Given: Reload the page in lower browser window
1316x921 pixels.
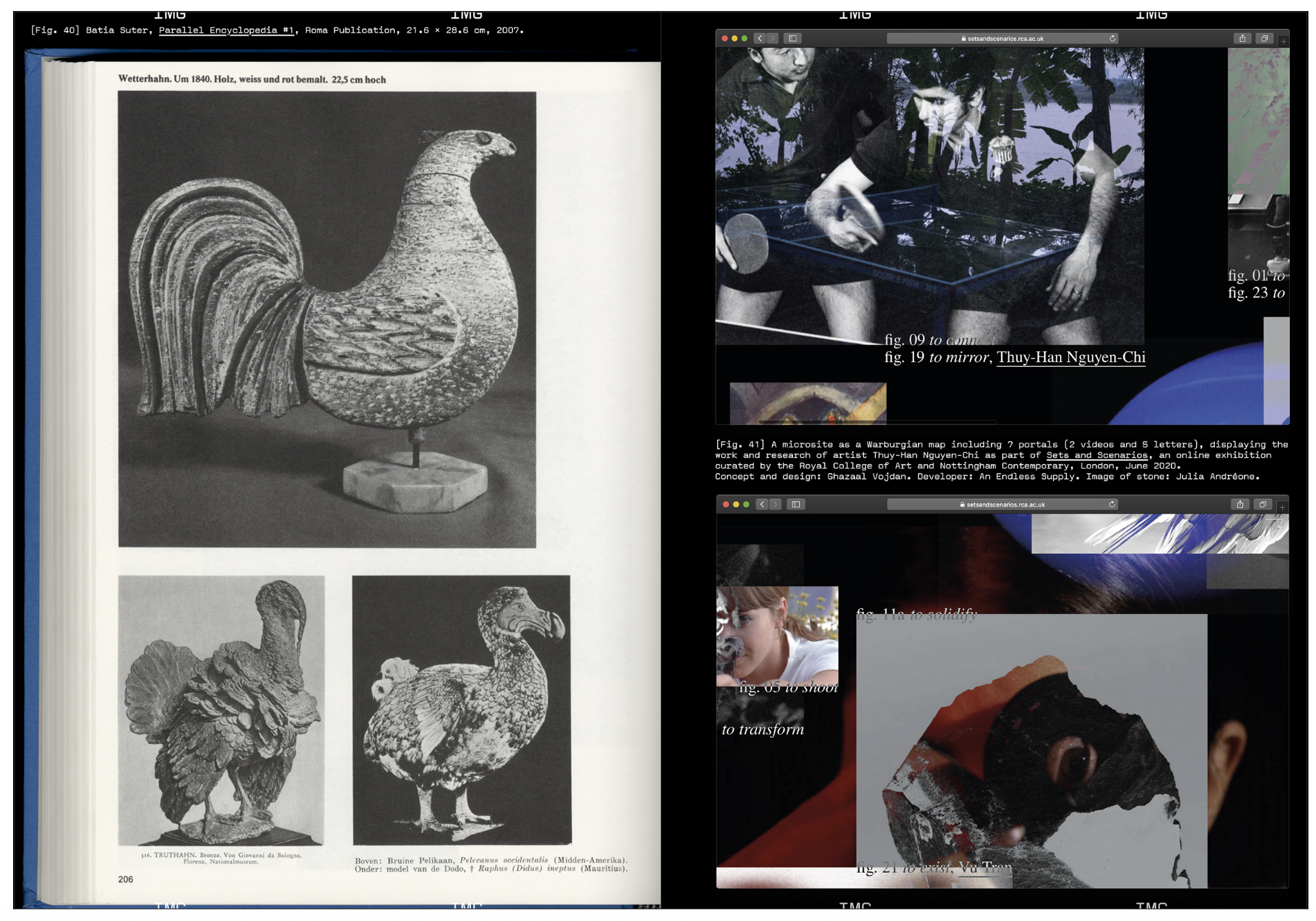Looking at the screenshot, I should click(1112, 505).
